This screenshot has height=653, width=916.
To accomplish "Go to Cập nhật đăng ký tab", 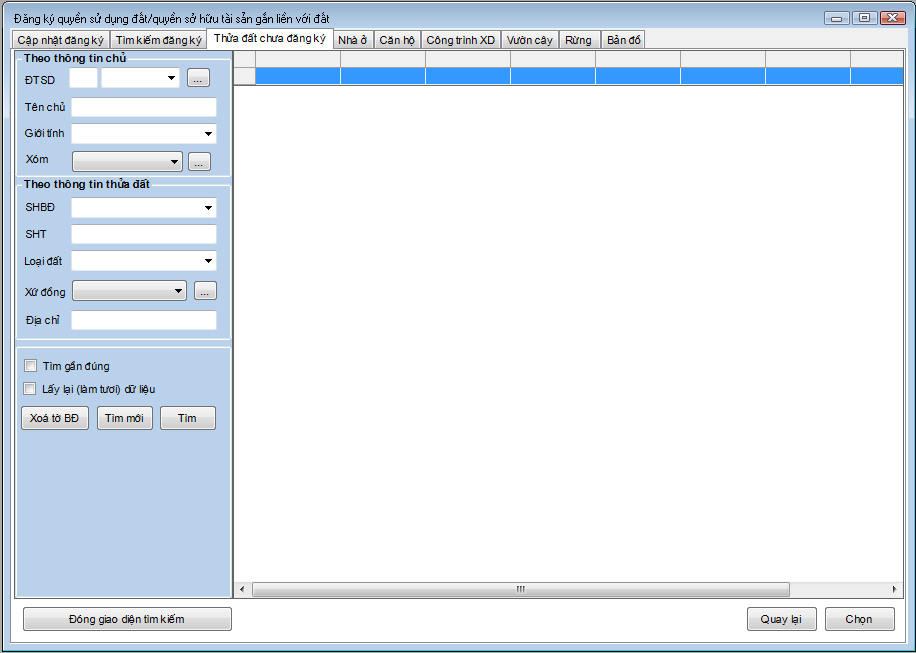I will (x=60, y=40).
